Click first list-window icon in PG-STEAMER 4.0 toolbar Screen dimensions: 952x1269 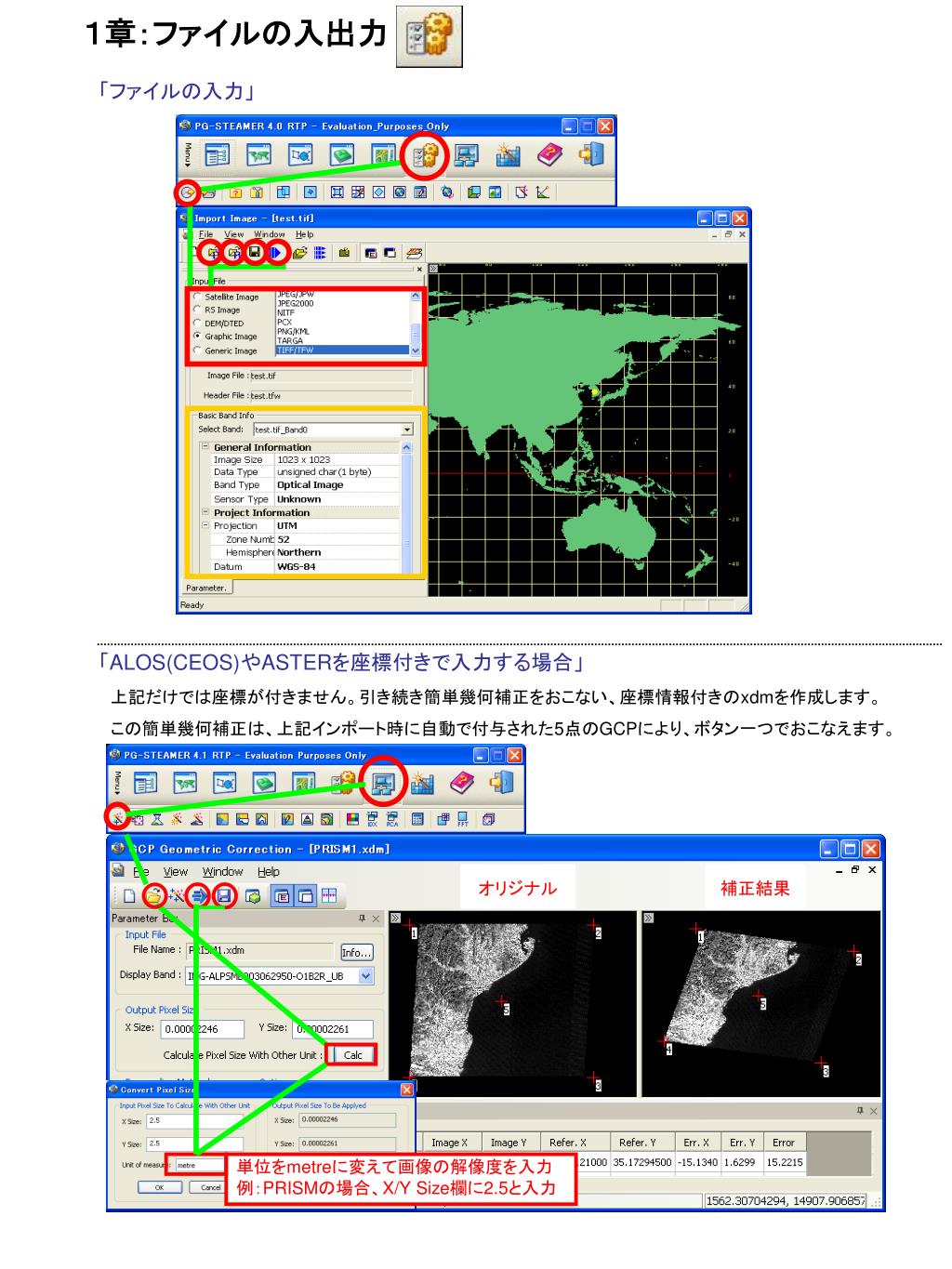tap(218, 156)
